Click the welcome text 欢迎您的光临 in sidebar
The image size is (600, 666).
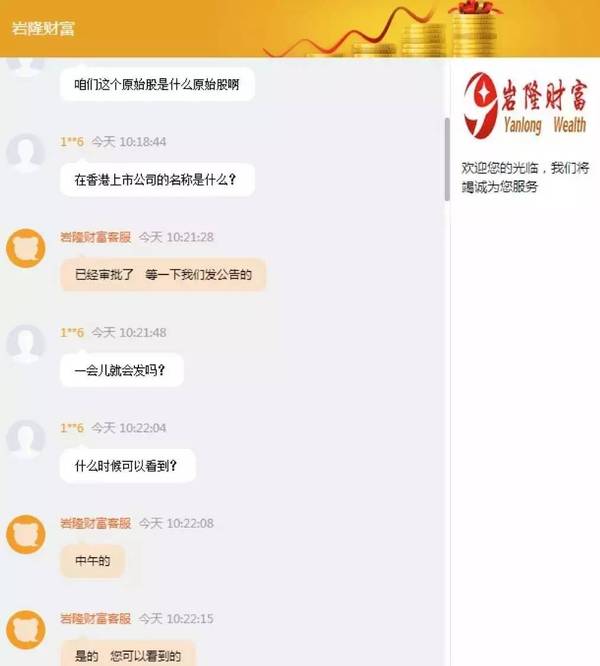click(499, 168)
